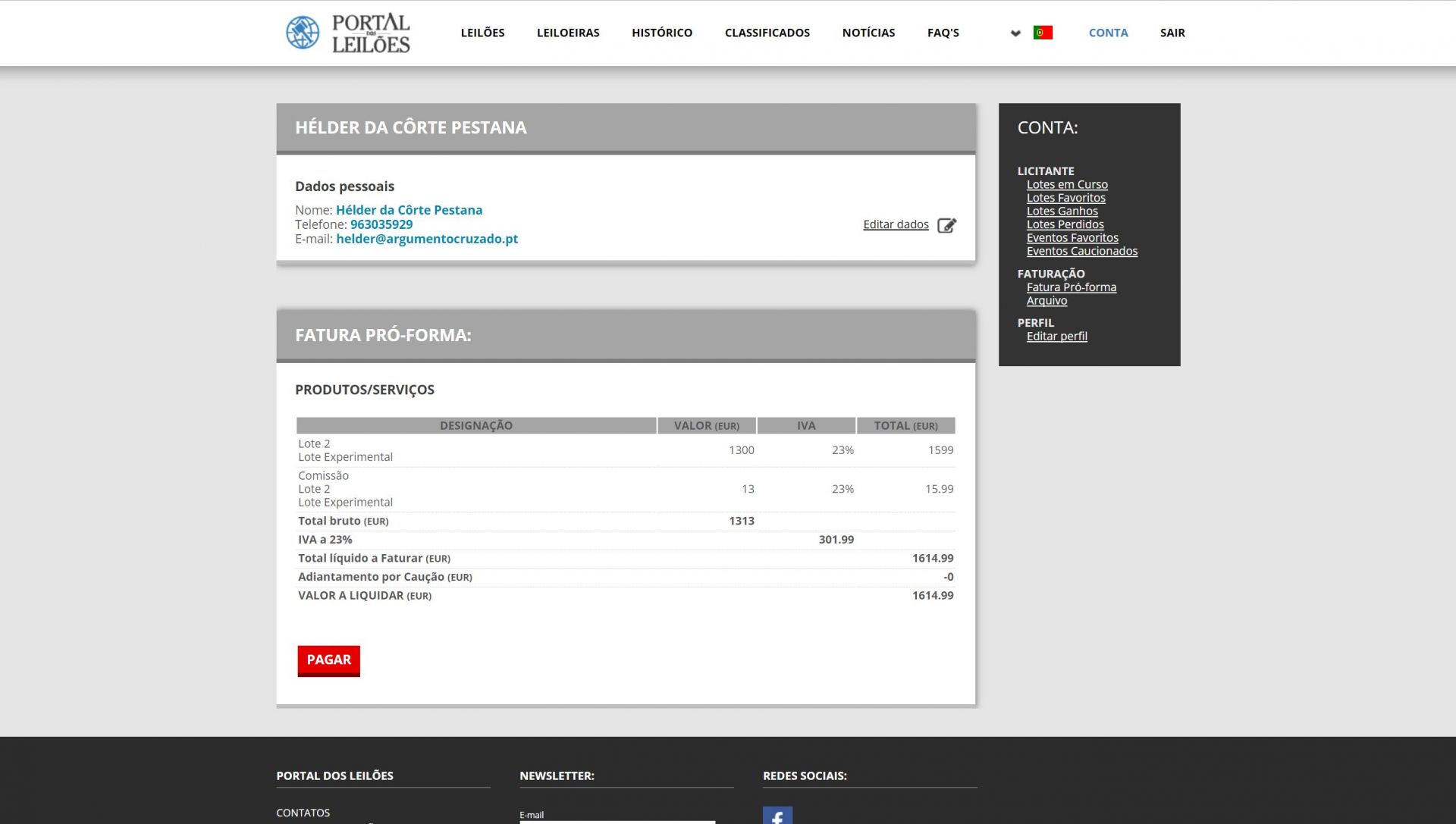Go to the Leiloeiras menu

(568, 33)
